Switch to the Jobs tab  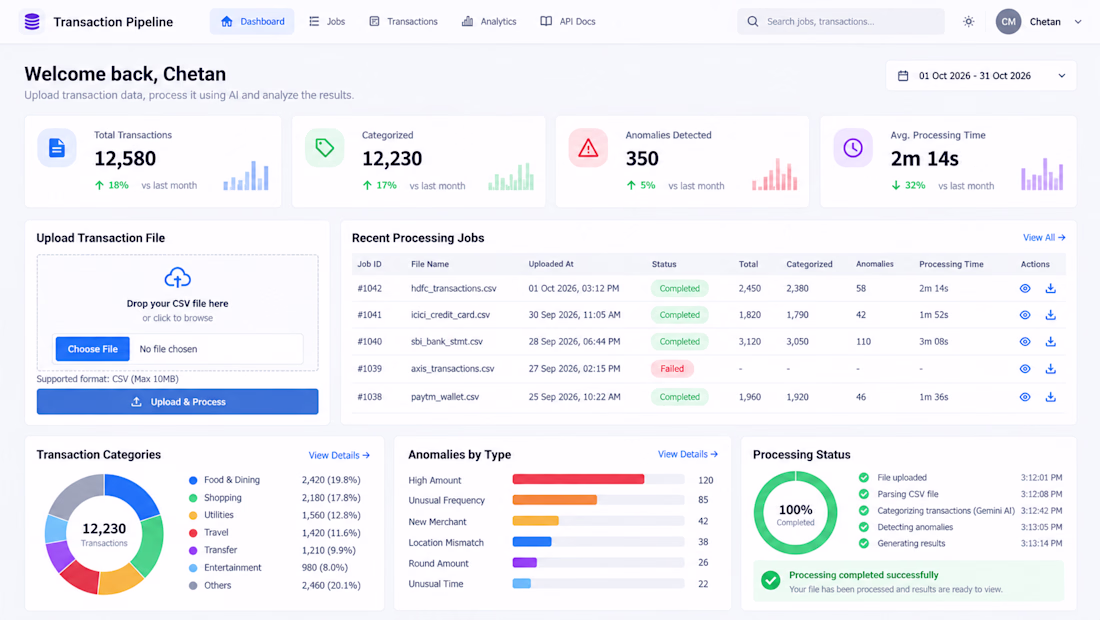328,22
